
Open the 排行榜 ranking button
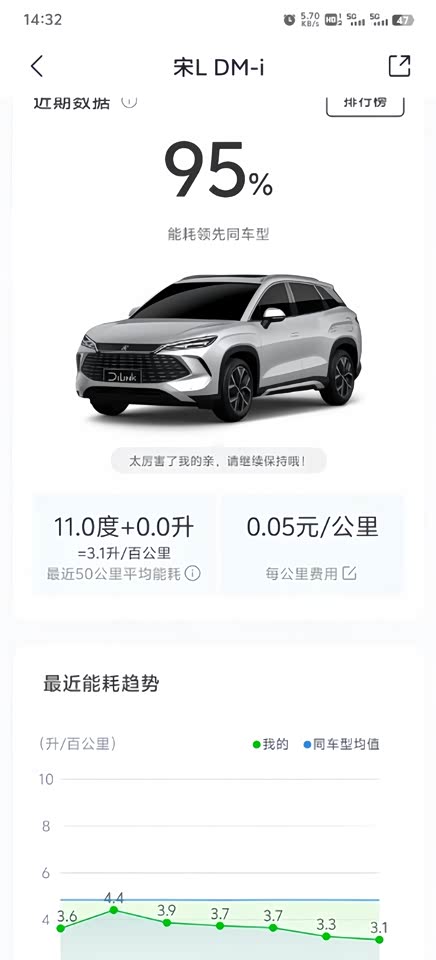click(365, 104)
